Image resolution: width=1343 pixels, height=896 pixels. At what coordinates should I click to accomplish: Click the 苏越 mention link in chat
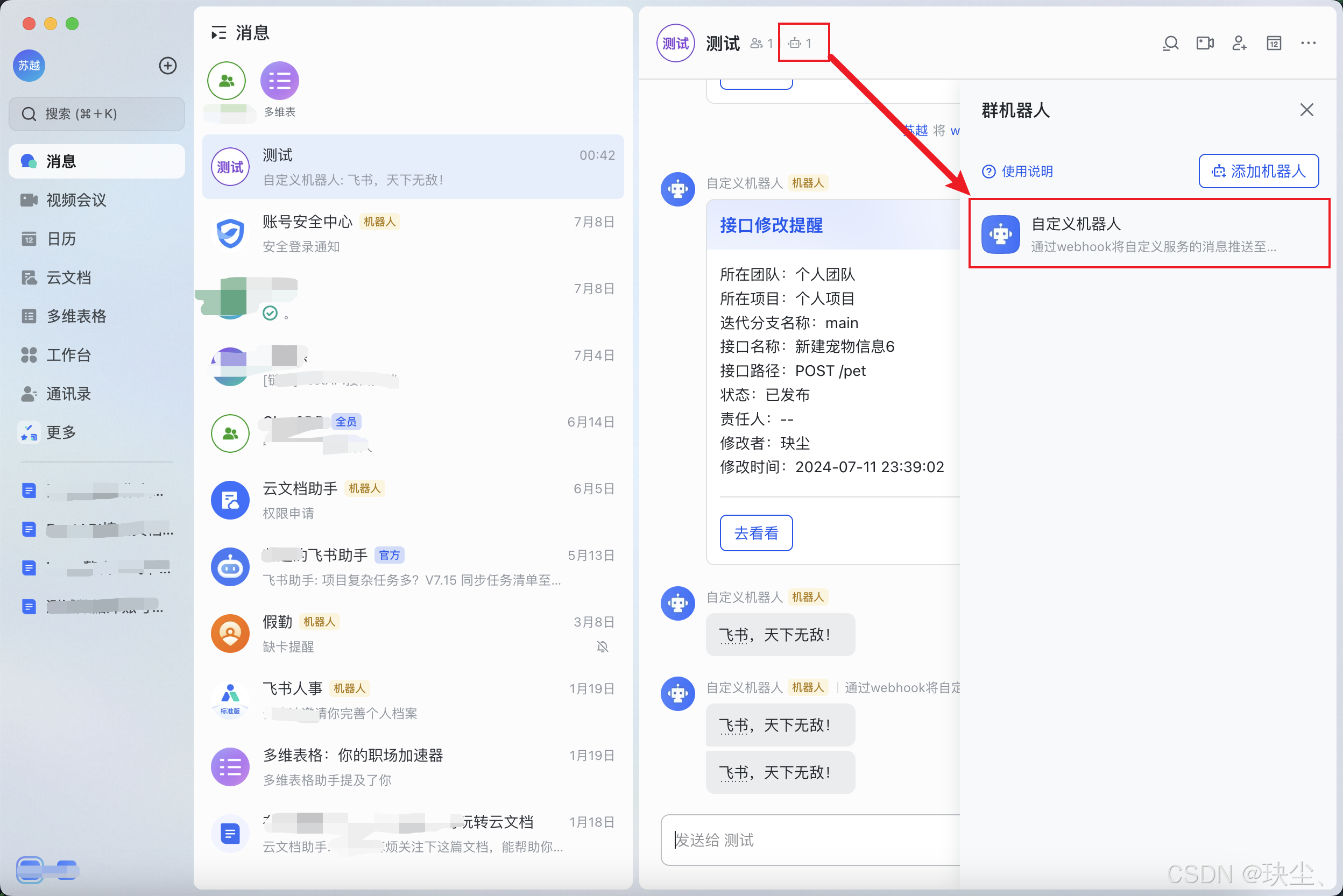pyautogui.click(x=915, y=131)
